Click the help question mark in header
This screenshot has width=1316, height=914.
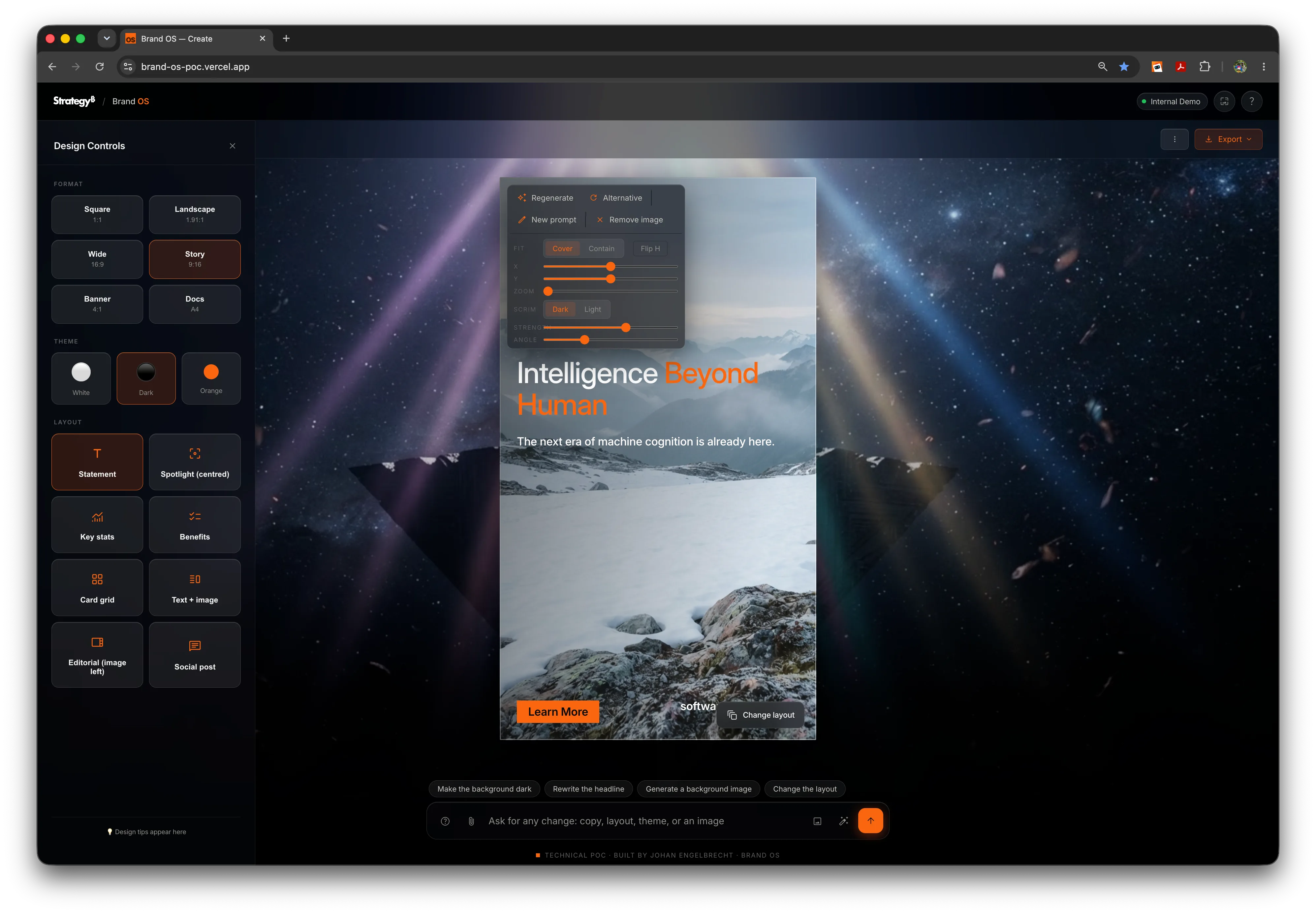click(x=1251, y=101)
